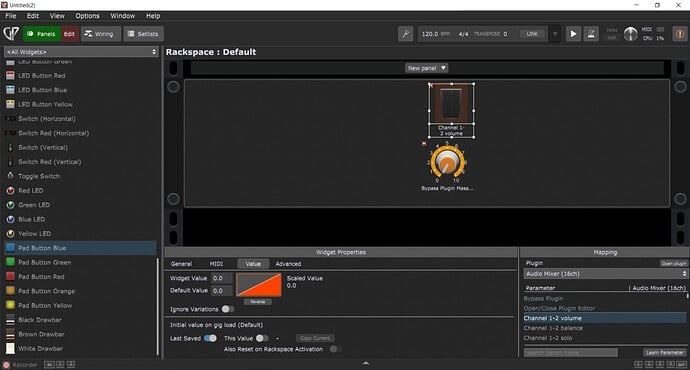This screenshot has height=370, width=690.
Task: Select Switch Red (Horizontal) widget
Action: pyautogui.click(x=53, y=133)
